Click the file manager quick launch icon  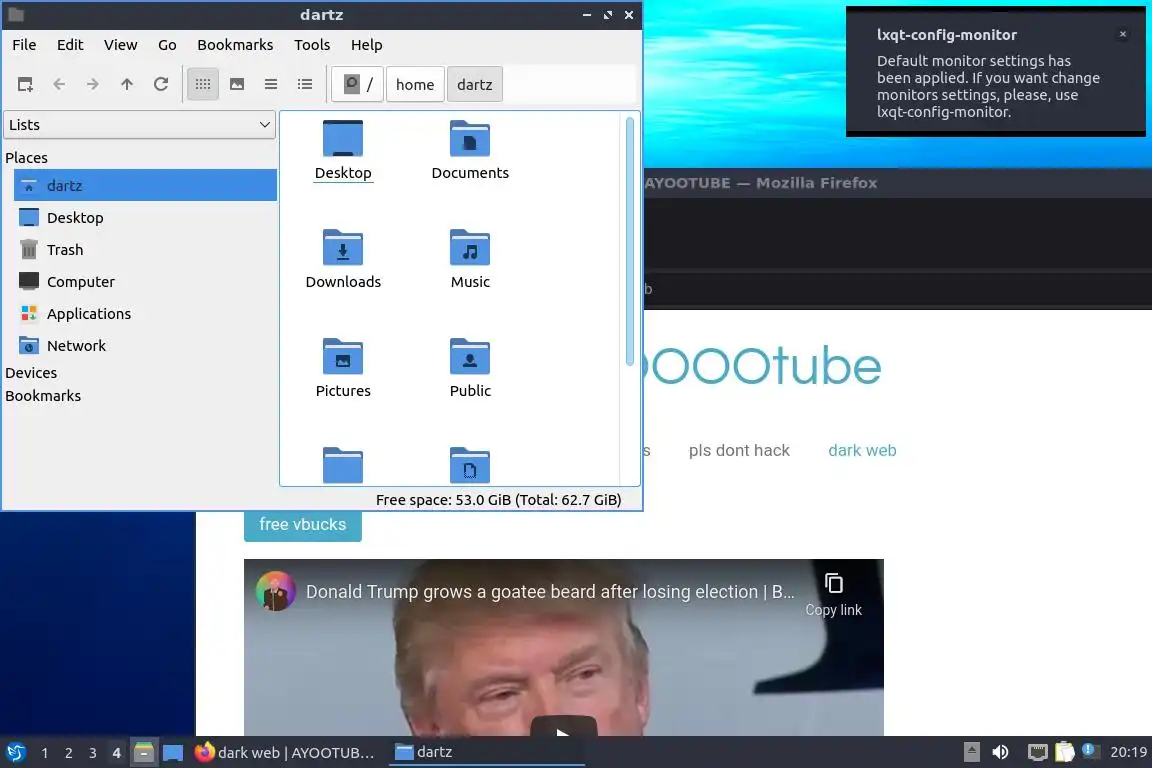[x=144, y=753]
